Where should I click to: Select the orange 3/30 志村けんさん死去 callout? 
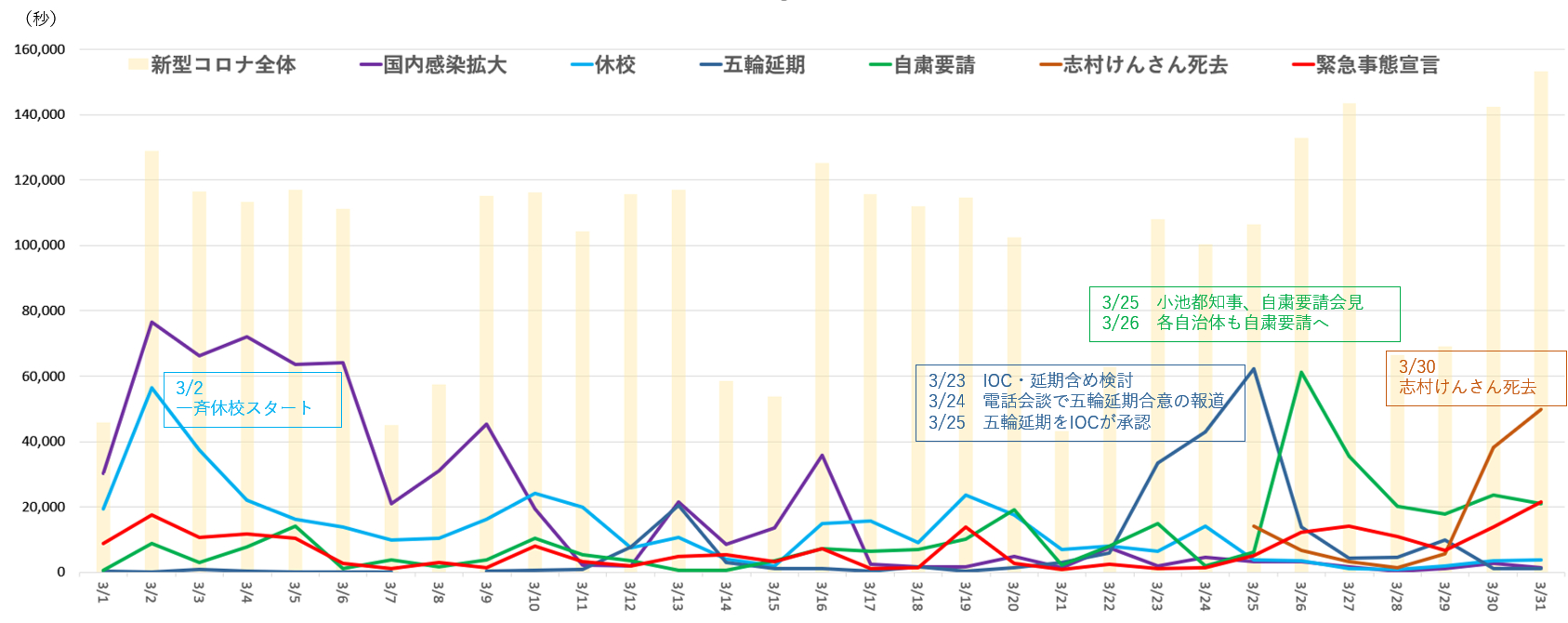1475,378
